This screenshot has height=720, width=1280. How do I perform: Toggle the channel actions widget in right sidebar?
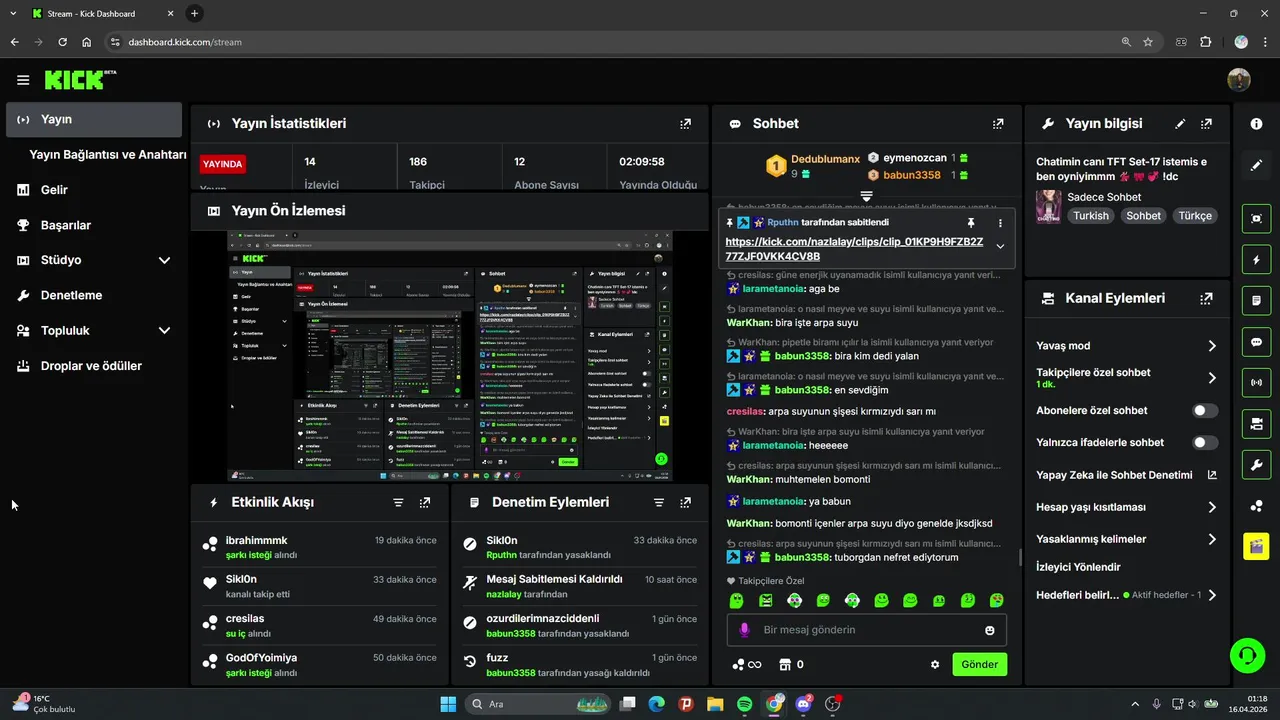[1256, 424]
